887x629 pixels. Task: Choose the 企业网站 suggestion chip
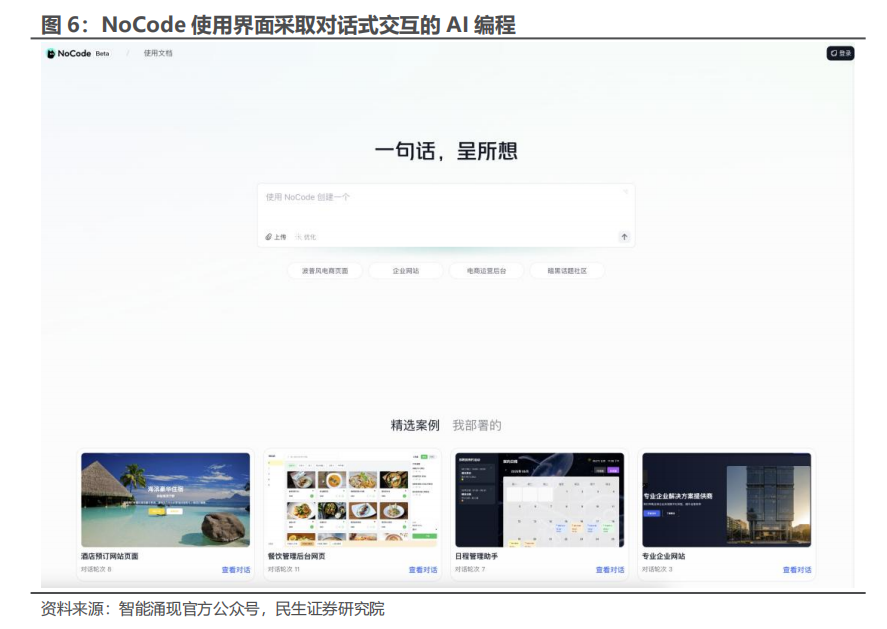pyautogui.click(x=406, y=271)
